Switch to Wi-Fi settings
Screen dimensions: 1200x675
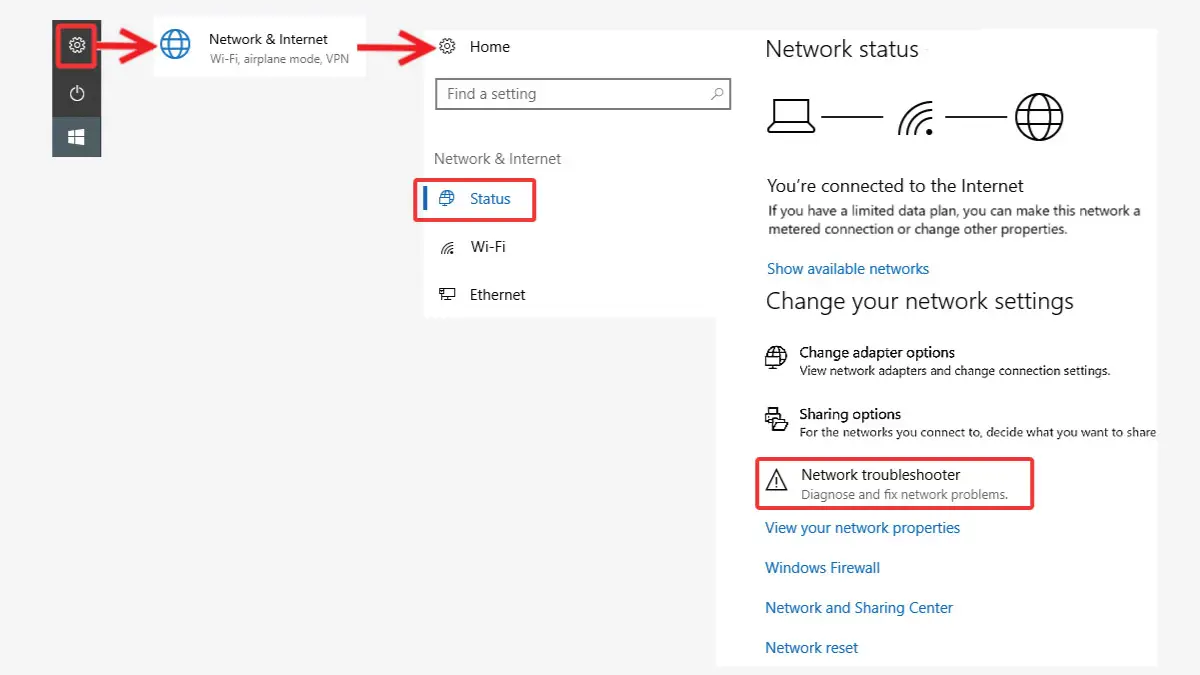(x=489, y=247)
